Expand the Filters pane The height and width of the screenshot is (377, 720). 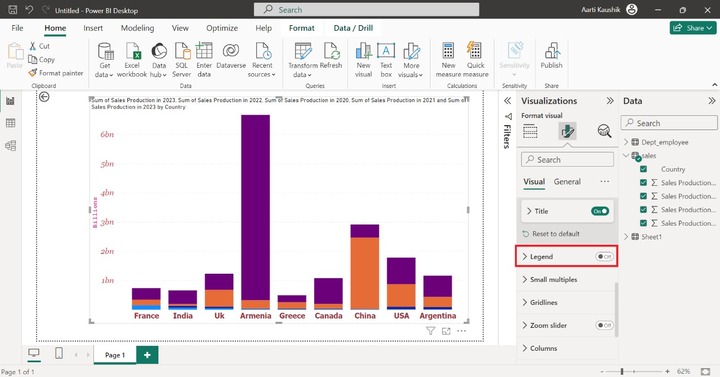[507, 101]
